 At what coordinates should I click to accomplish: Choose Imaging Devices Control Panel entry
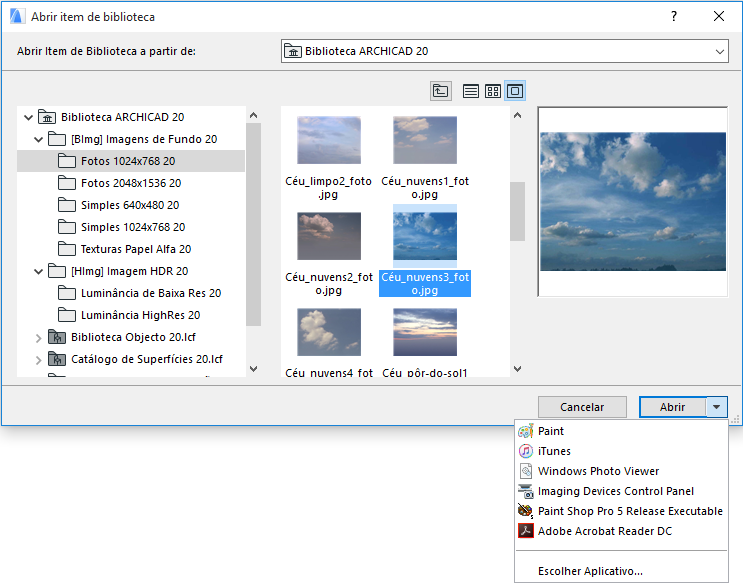pyautogui.click(x=622, y=491)
